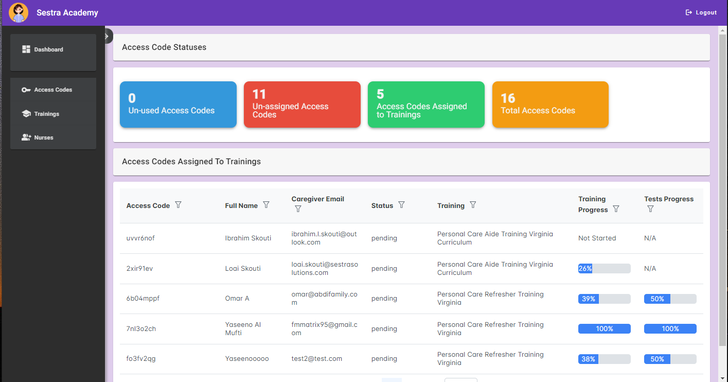Filter the Training column

(x=473, y=205)
